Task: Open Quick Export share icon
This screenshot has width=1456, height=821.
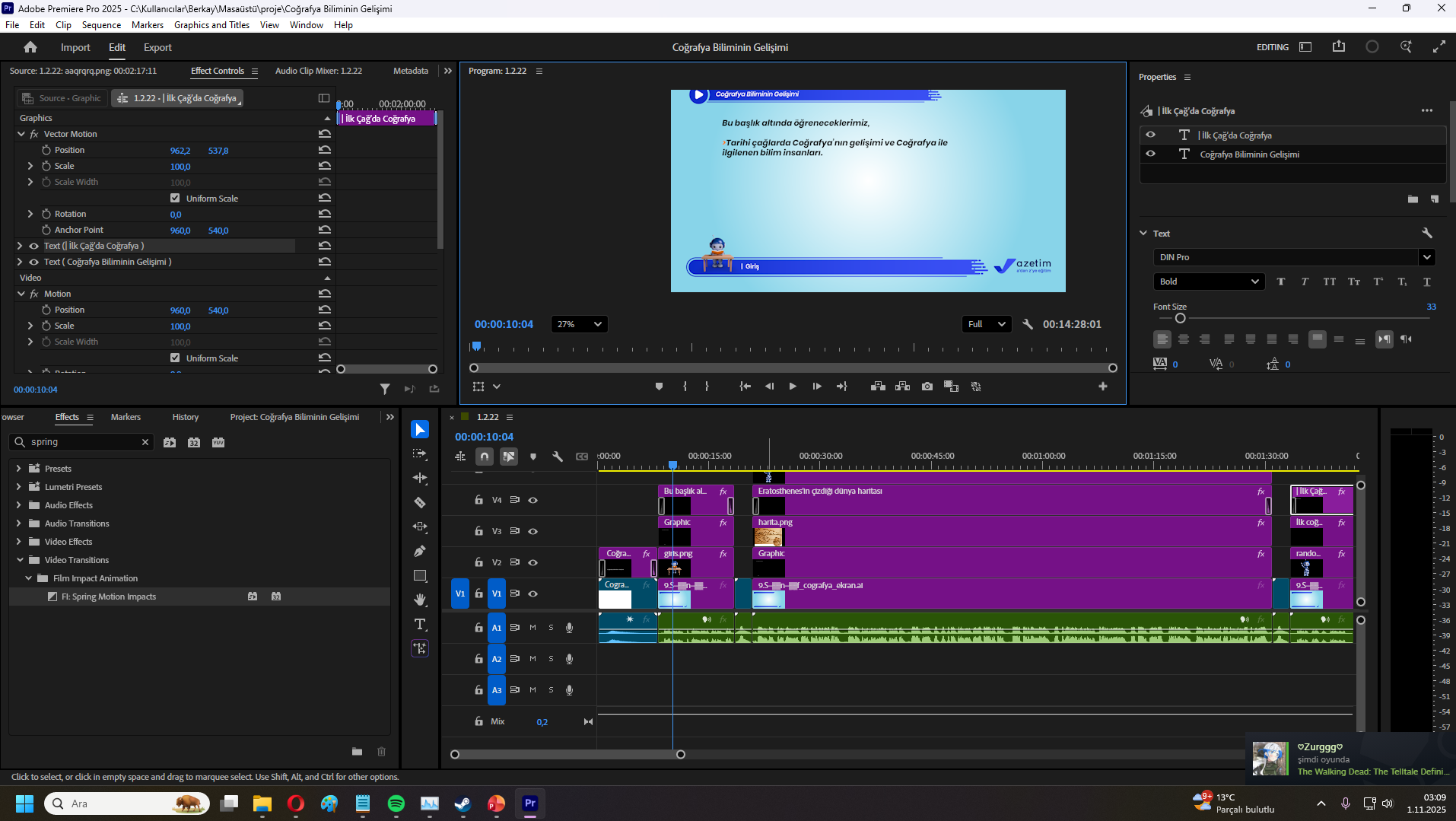Action: pos(1339,47)
